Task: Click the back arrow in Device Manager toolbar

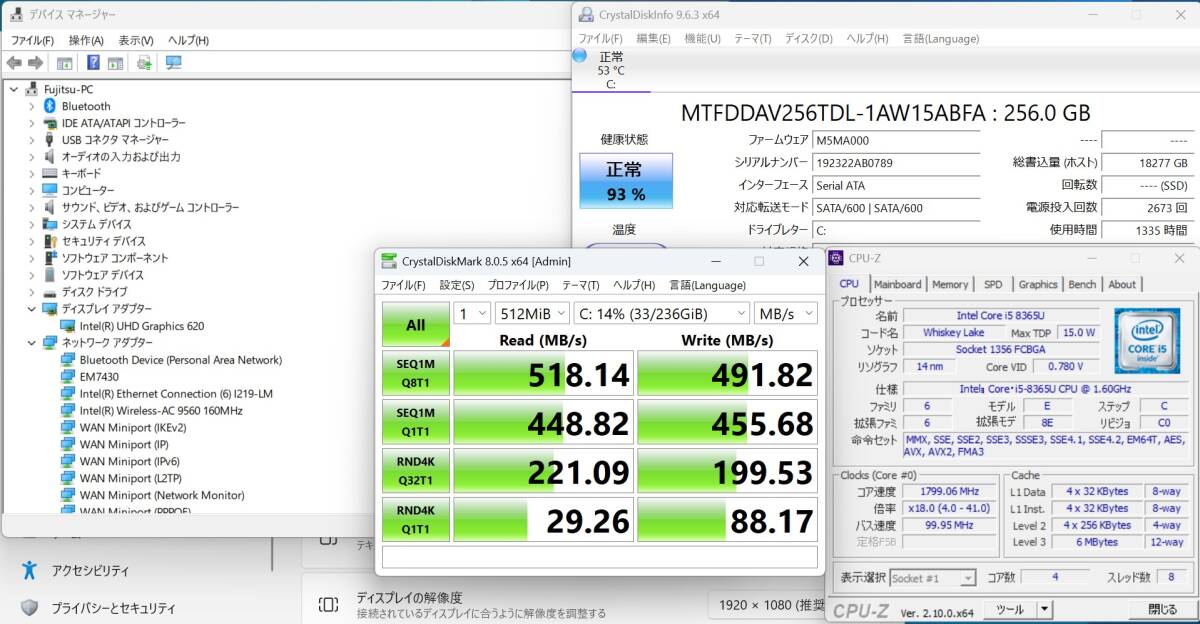Action: point(14,62)
